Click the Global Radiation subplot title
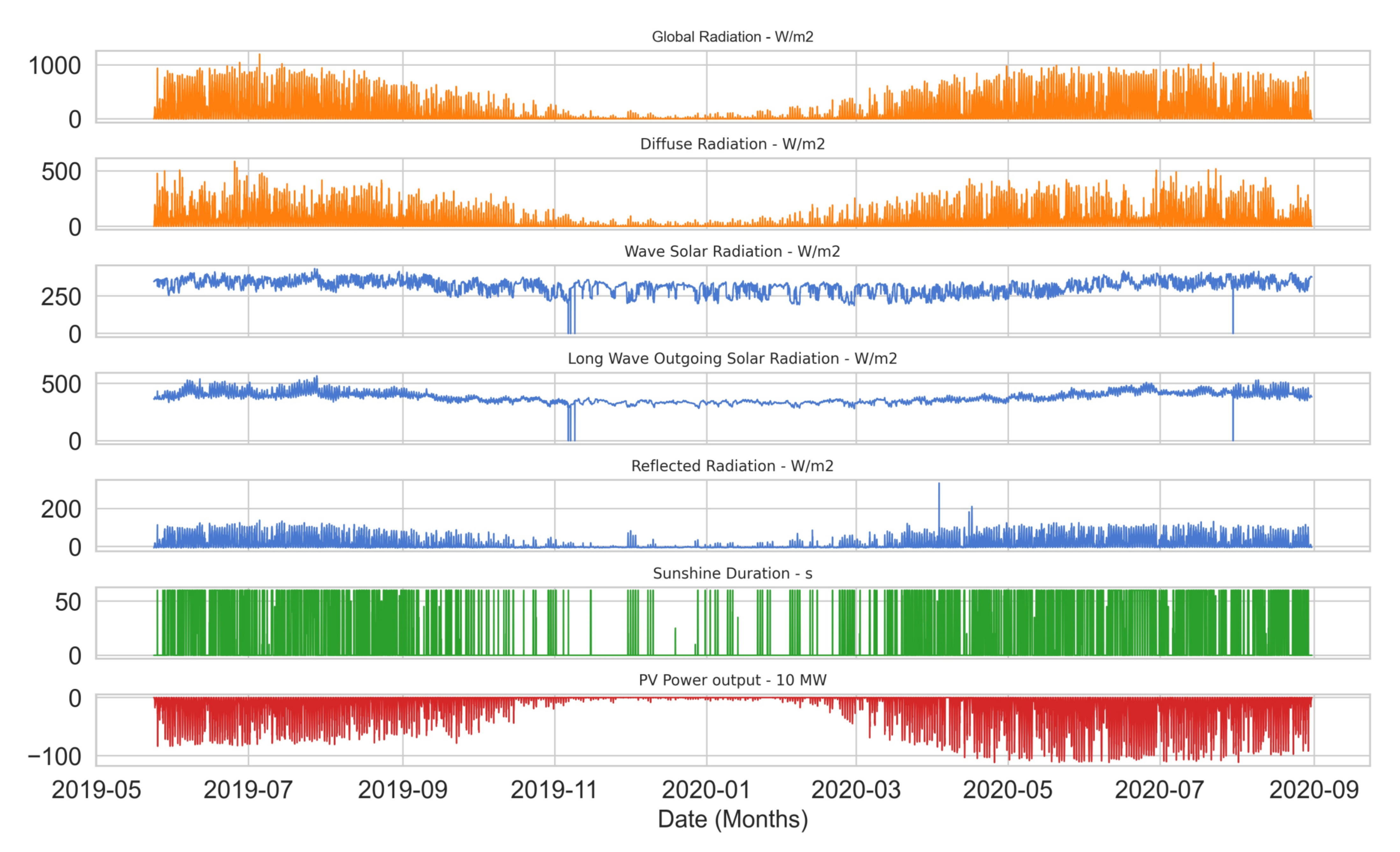This screenshot has width=1400, height=852. click(x=732, y=37)
